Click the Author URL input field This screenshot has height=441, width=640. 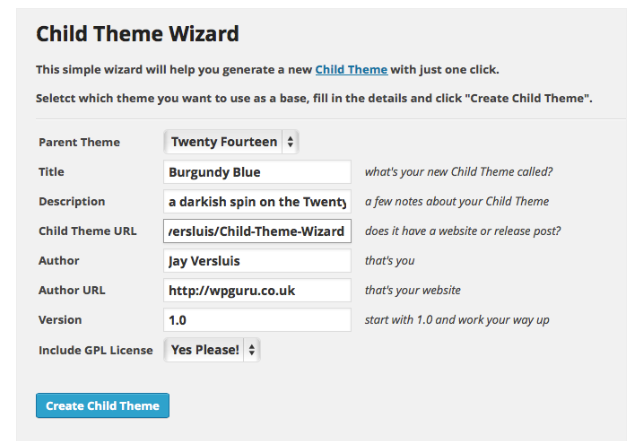[257, 290]
